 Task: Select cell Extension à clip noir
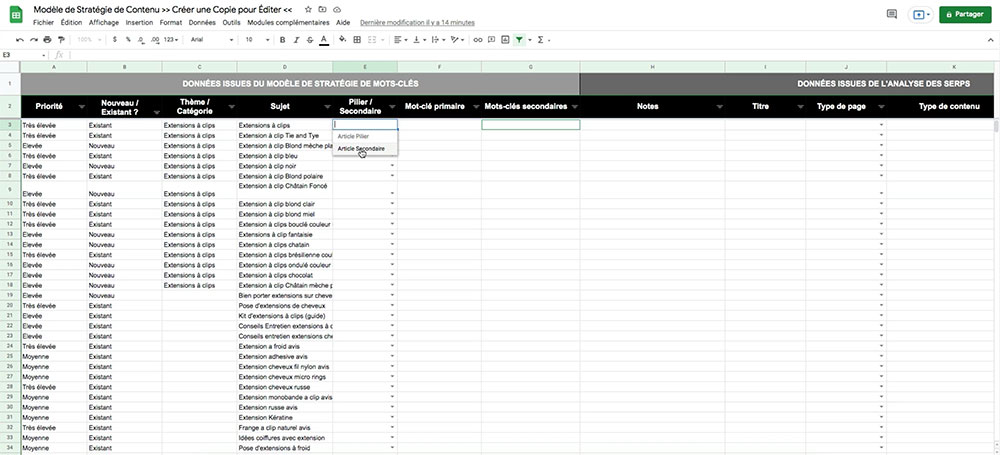click(284, 166)
